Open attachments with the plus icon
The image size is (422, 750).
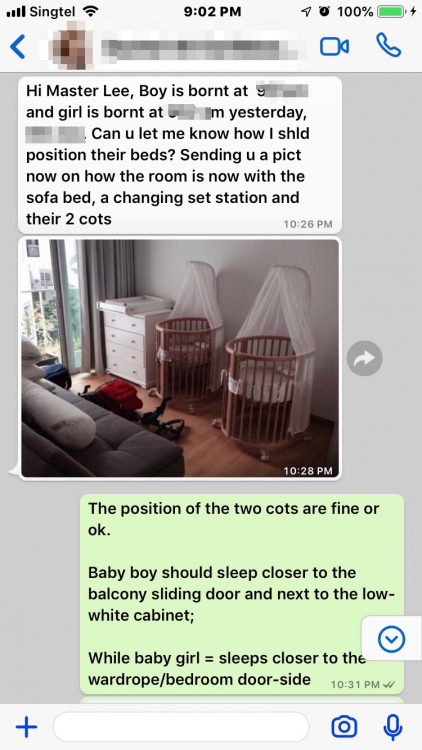click(26, 728)
